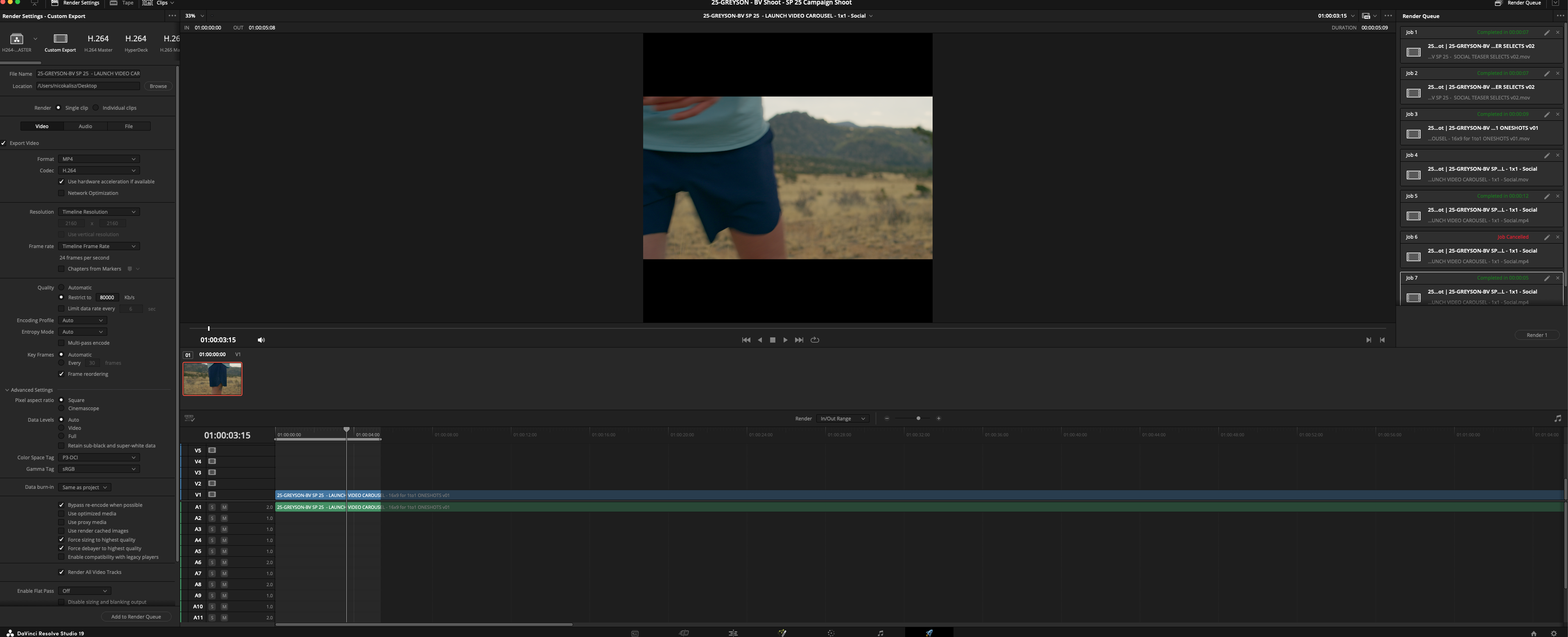Enable Network Optimization checkbox

61,194
